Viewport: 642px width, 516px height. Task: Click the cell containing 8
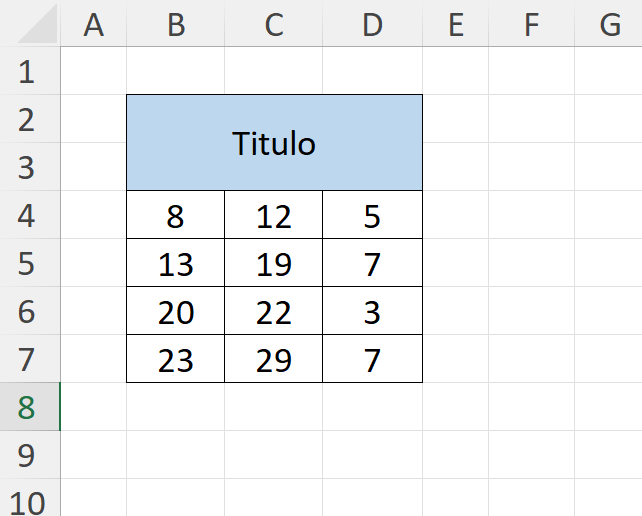coord(176,216)
